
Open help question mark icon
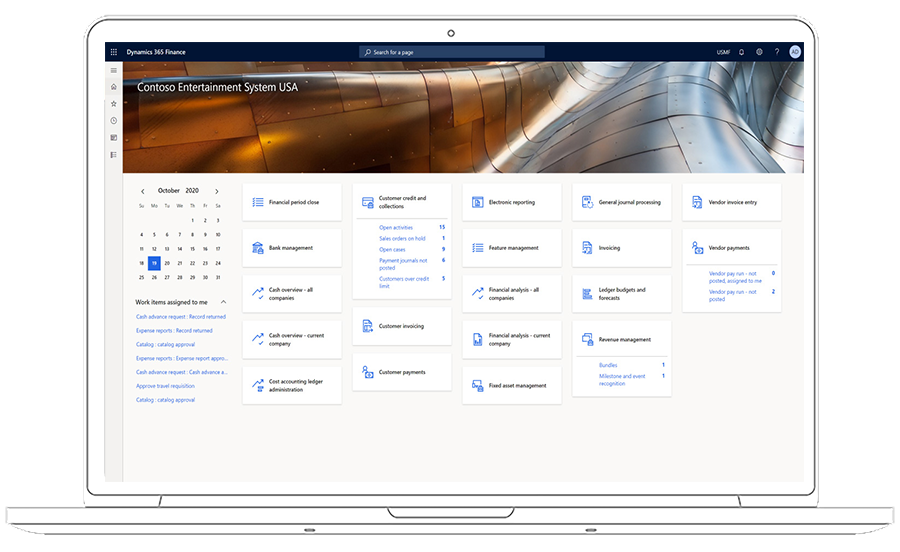777,52
